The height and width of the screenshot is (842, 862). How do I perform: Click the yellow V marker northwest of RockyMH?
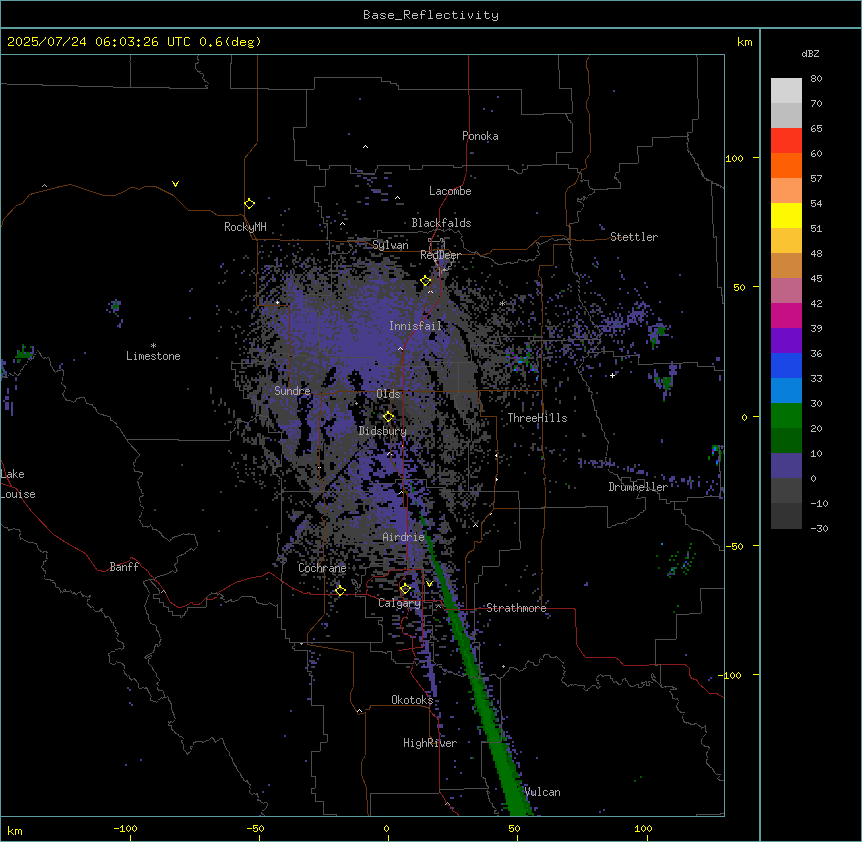click(x=175, y=184)
